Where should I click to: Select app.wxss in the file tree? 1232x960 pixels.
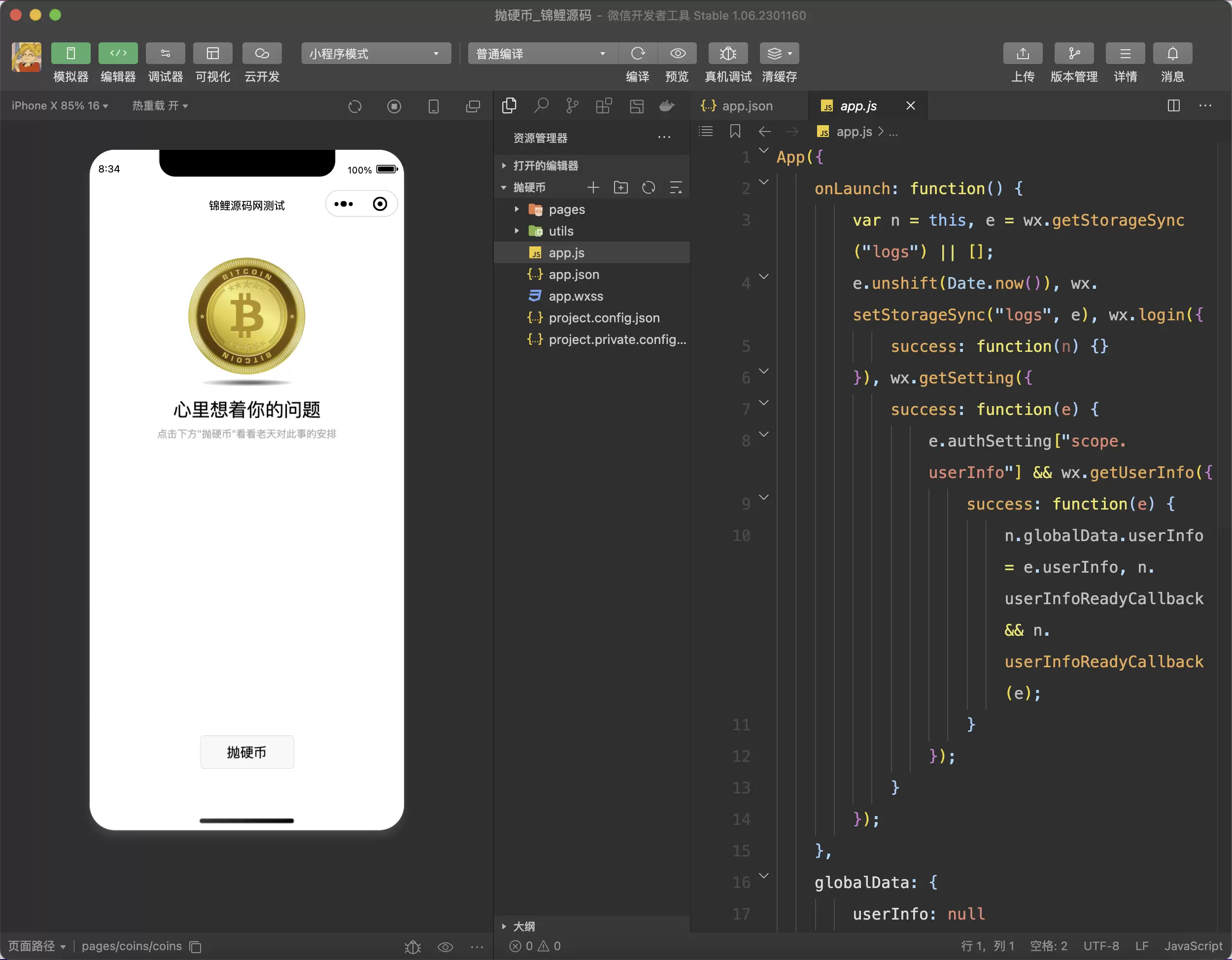tap(592, 296)
